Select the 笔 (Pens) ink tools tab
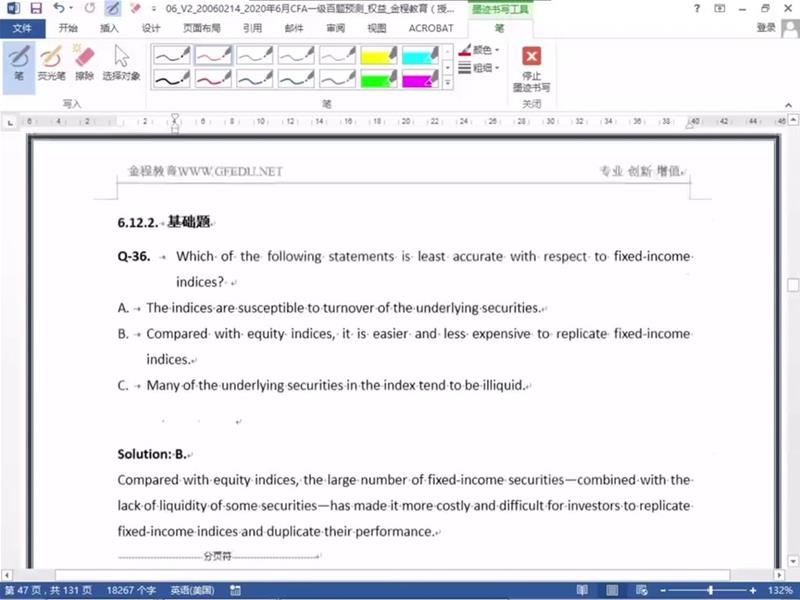Image resolution: width=800 pixels, height=600 pixels. [x=499, y=29]
